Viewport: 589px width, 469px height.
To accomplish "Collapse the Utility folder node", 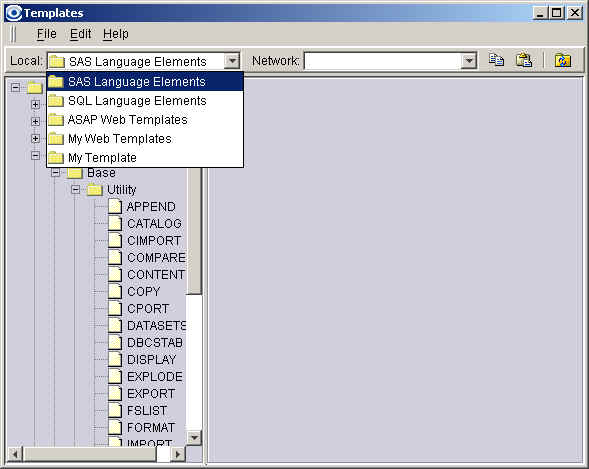I will 76,190.
